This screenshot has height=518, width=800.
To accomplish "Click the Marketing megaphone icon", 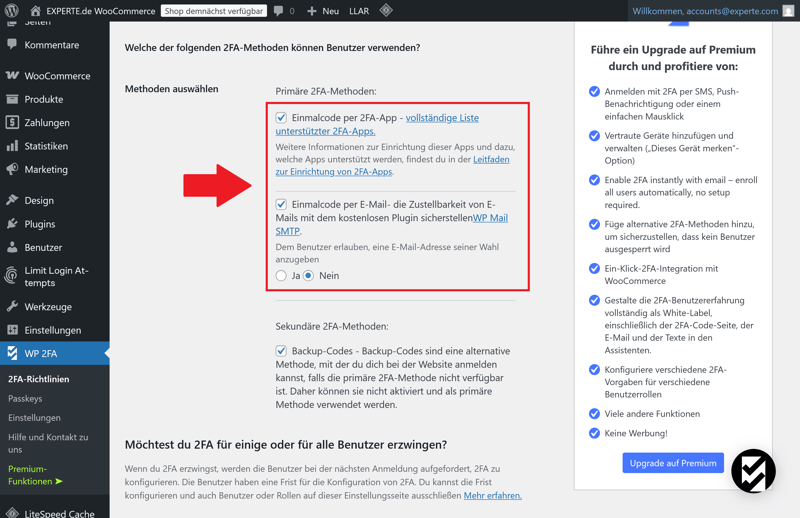I will click(x=12, y=169).
